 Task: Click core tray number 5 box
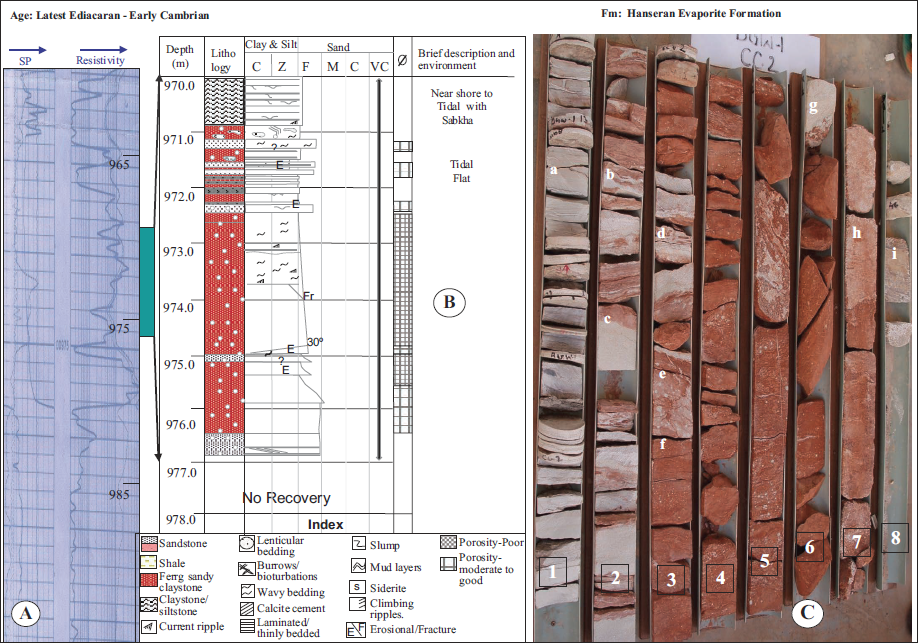click(764, 561)
